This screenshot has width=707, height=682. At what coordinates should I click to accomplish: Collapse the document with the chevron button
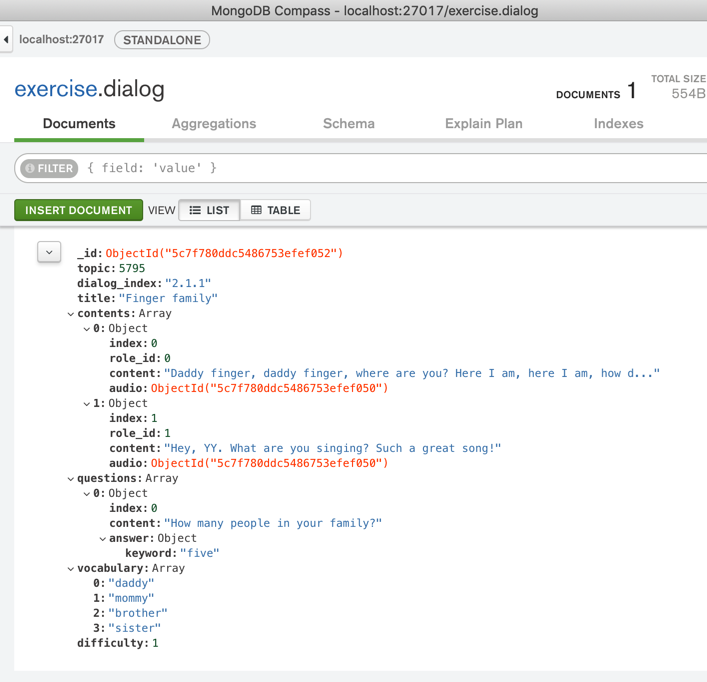click(49, 252)
